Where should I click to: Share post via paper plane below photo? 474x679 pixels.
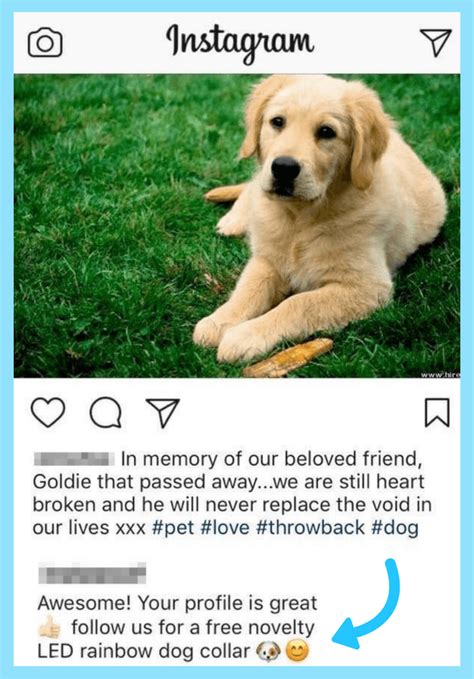click(x=163, y=412)
